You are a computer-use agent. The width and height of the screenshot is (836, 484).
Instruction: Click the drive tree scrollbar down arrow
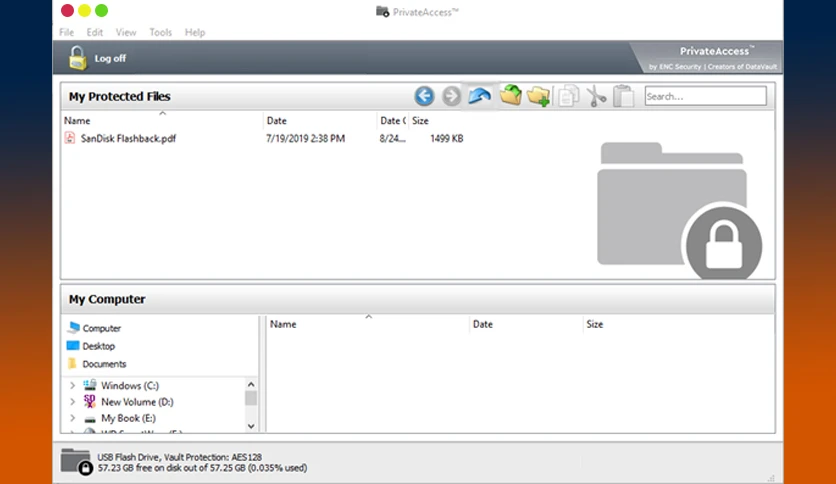[x=251, y=426]
